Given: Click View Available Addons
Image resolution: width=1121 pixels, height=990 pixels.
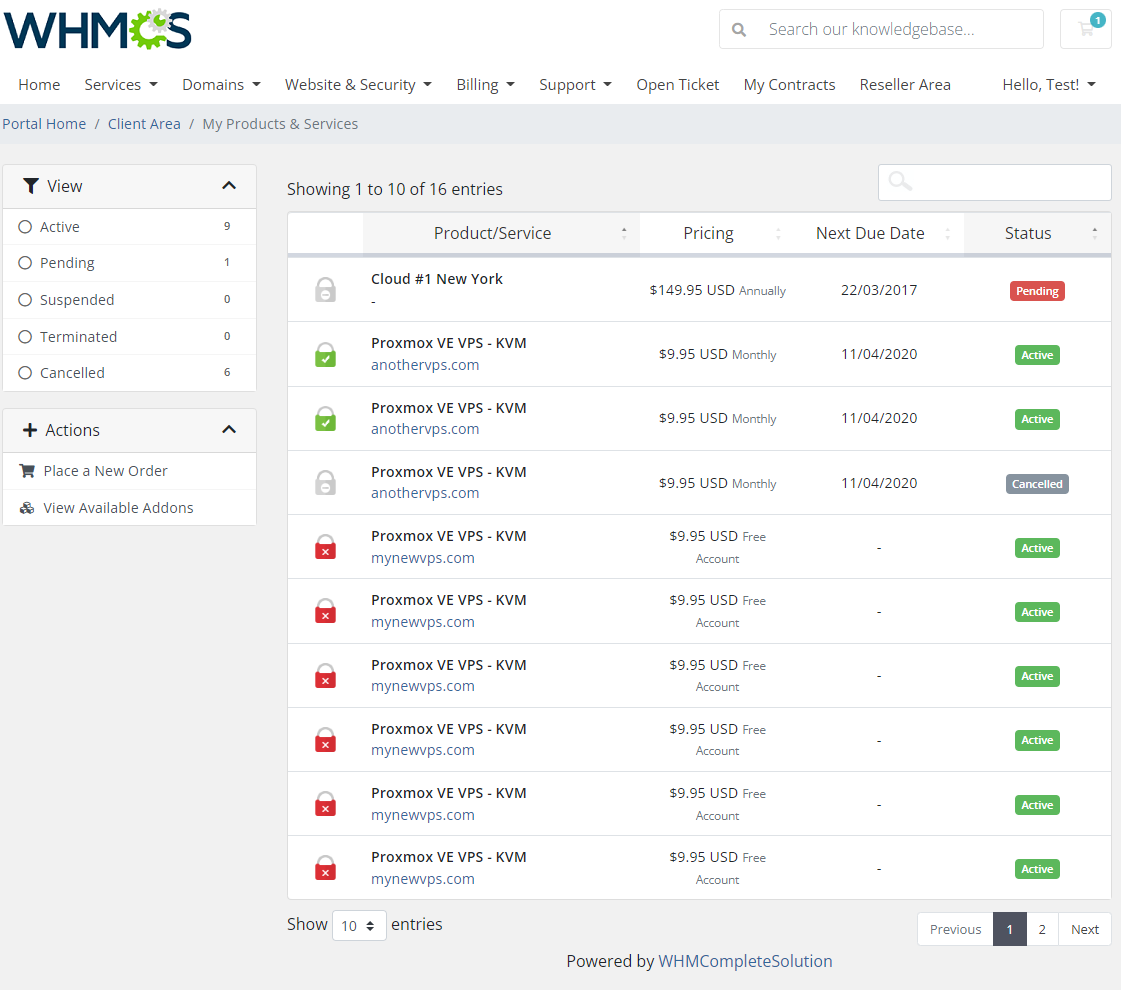Looking at the screenshot, I should click(x=118, y=508).
